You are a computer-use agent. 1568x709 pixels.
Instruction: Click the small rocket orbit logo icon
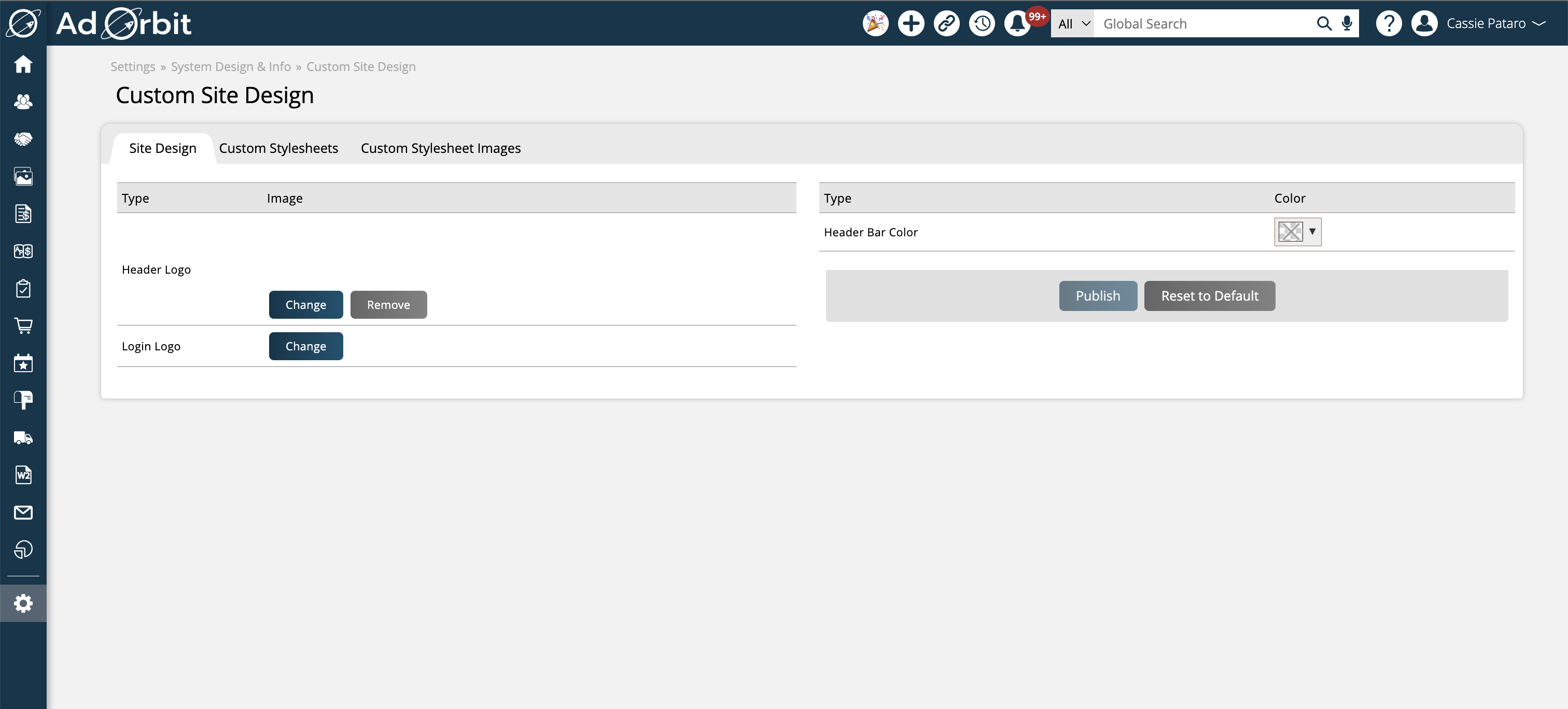coord(23,23)
